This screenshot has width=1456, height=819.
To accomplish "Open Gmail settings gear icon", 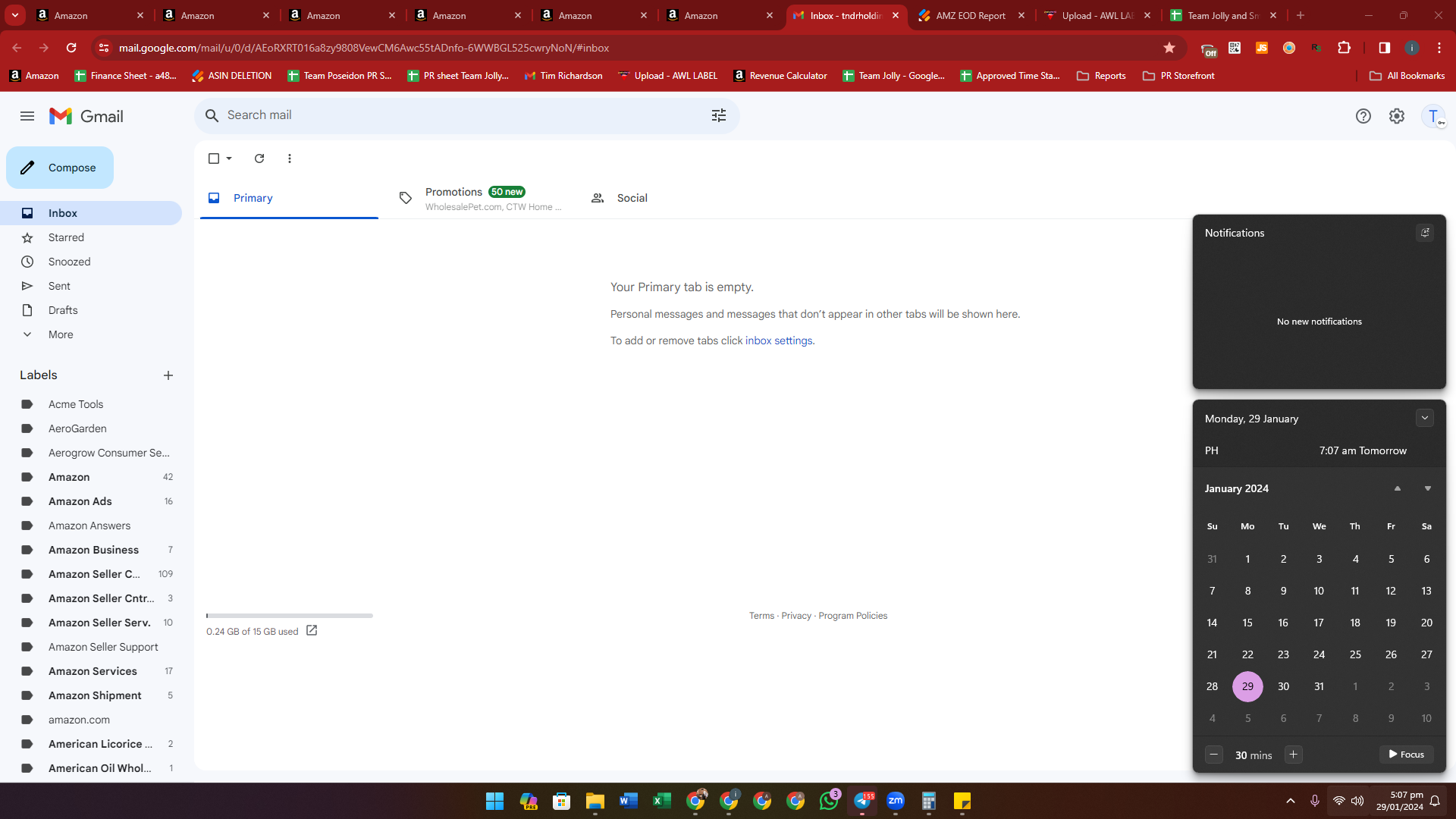I will [1397, 116].
